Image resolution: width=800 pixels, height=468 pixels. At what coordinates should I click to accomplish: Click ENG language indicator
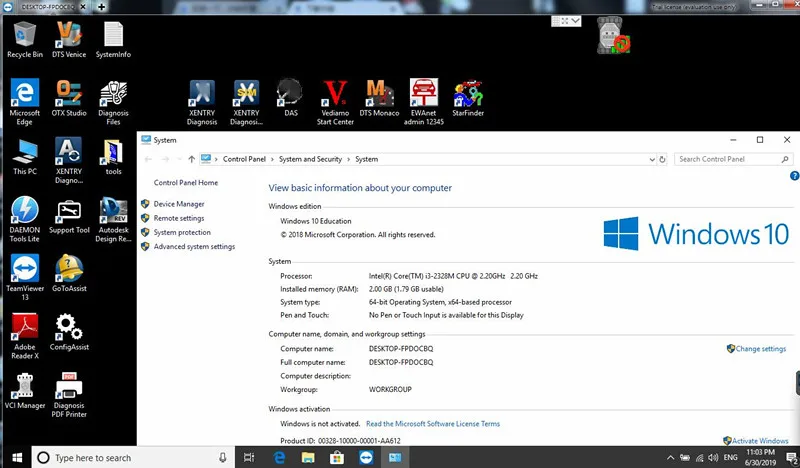tap(731, 457)
